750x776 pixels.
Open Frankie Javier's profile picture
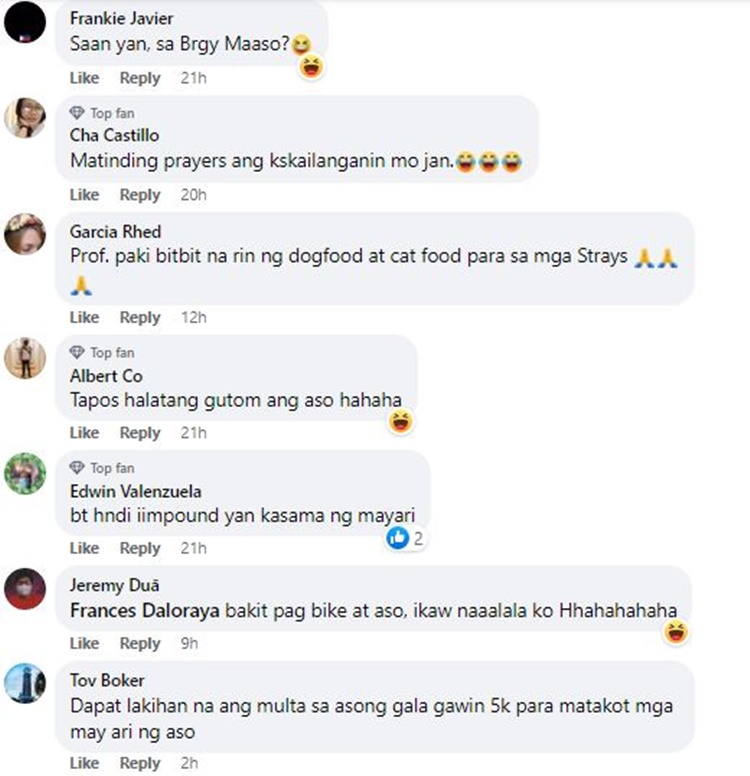click(25, 22)
